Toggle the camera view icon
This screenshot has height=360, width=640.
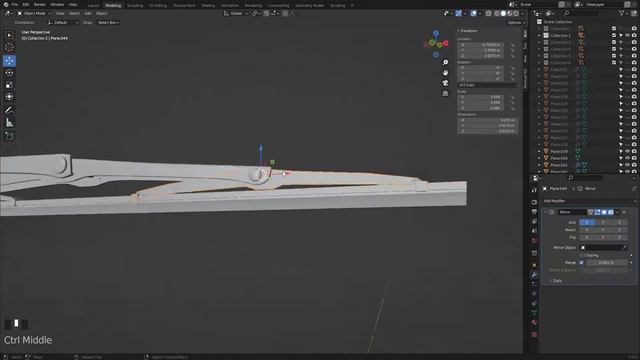tap(445, 83)
